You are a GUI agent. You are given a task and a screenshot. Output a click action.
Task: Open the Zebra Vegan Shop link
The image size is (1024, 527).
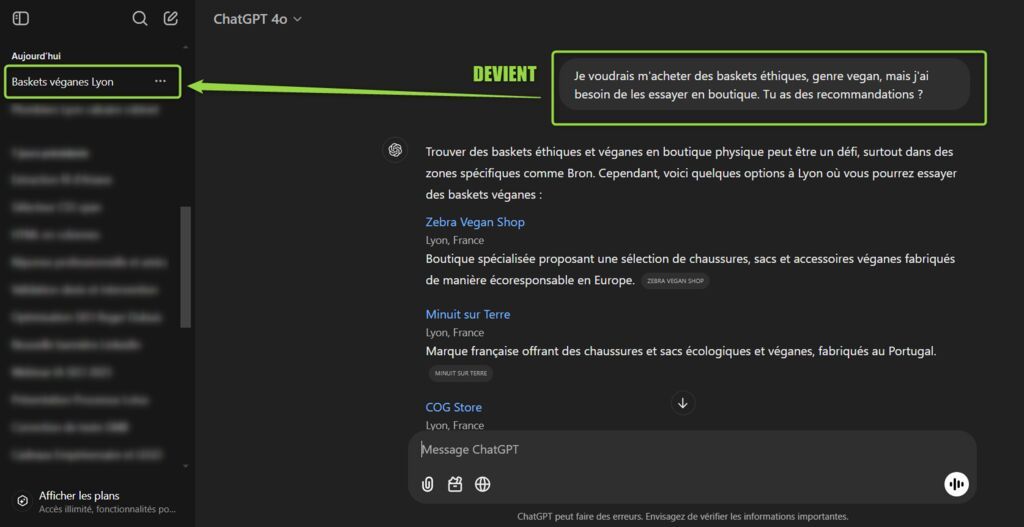coord(475,222)
